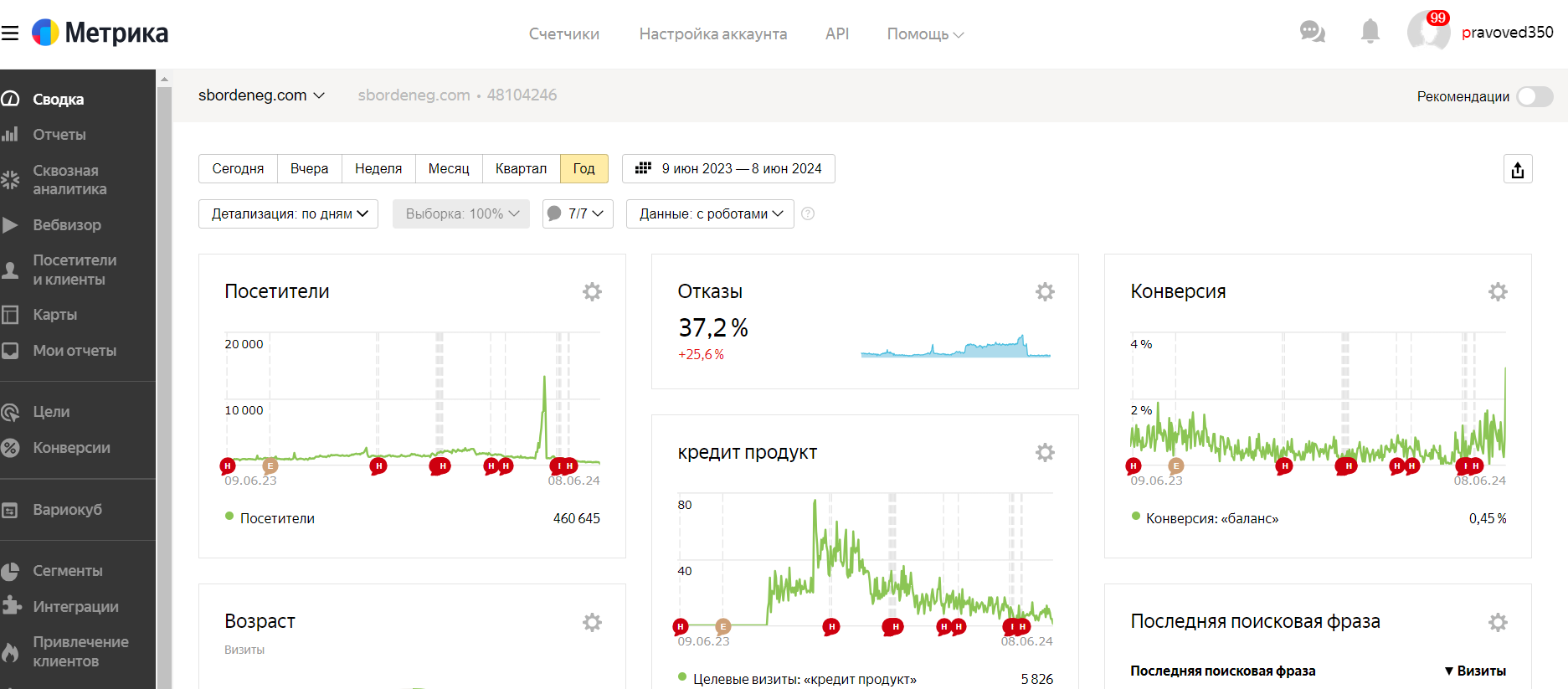Click the export/share icon button
This screenshot has width=1568, height=689.
(1518, 169)
